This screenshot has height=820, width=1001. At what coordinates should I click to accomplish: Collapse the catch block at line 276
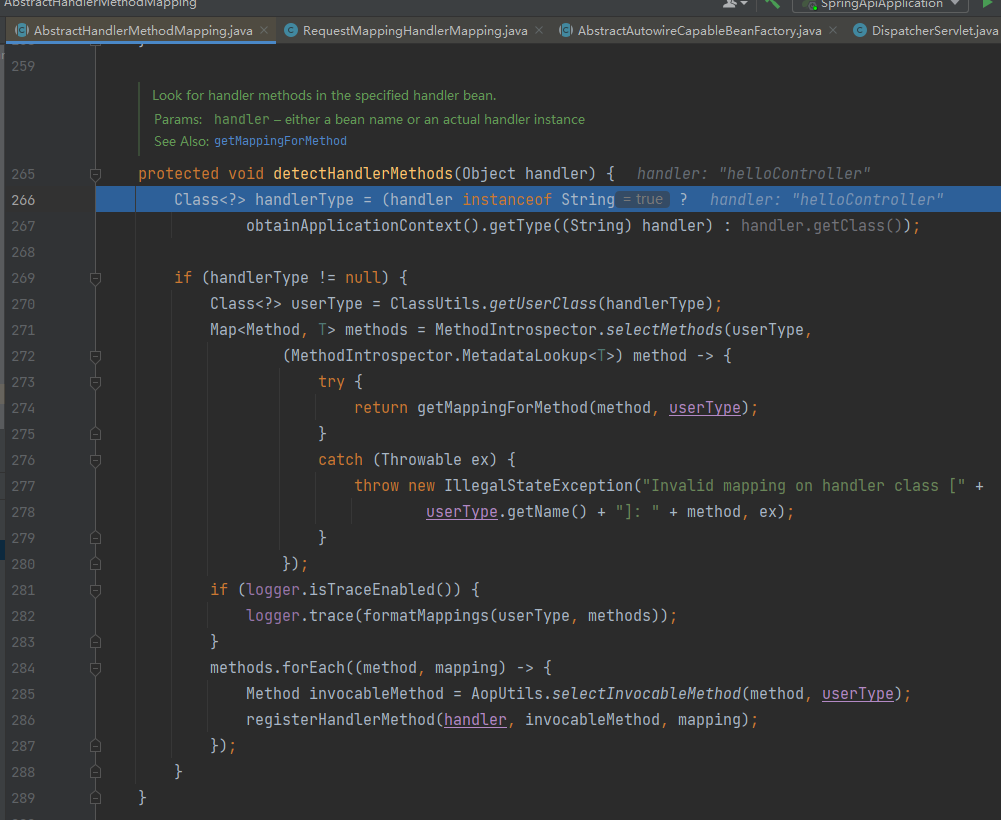click(95, 460)
